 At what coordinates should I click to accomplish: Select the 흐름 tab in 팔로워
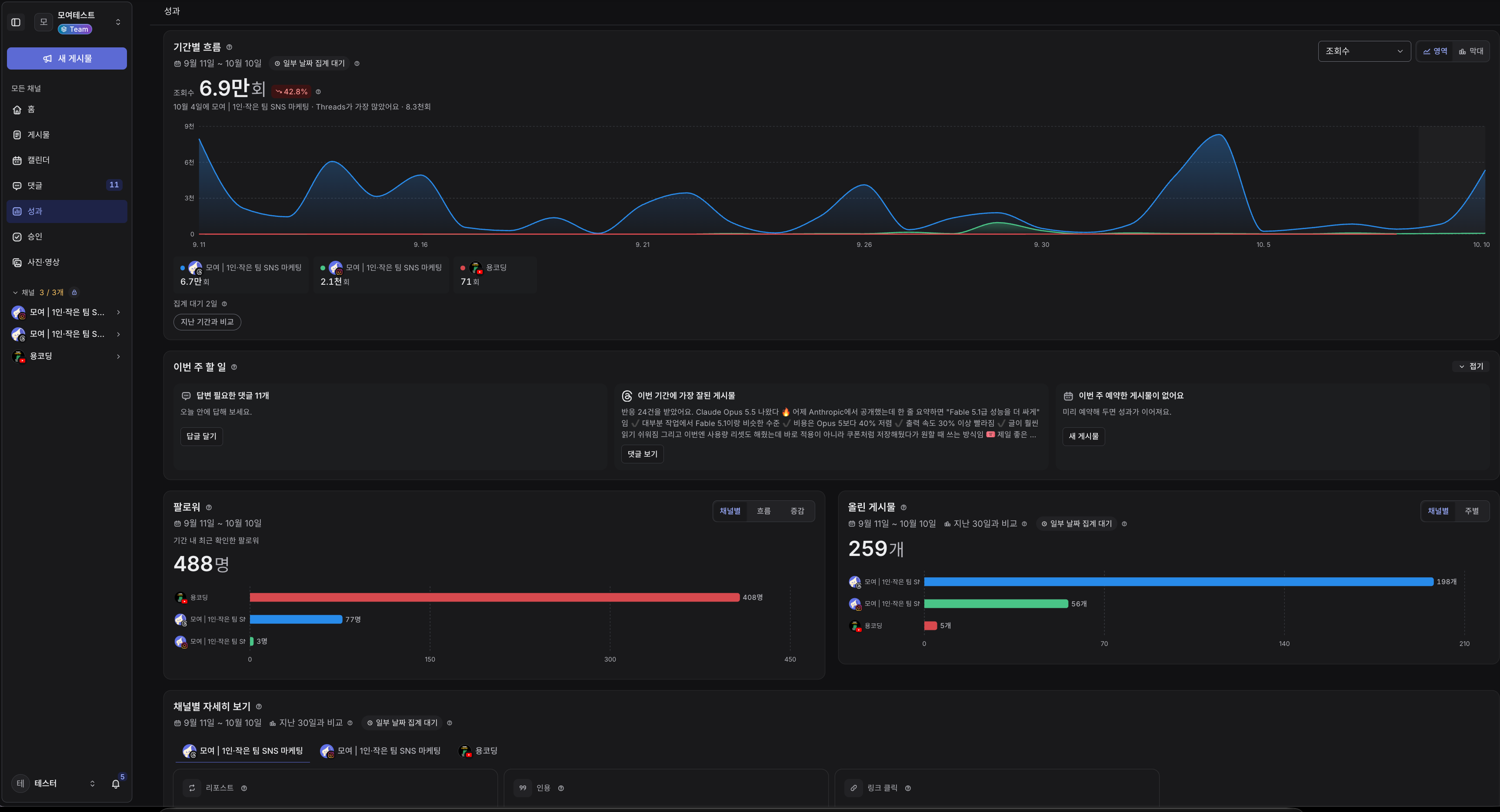pyautogui.click(x=763, y=511)
